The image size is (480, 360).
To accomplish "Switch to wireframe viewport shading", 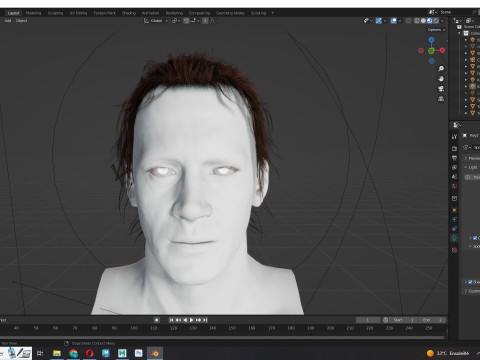I will (x=417, y=21).
